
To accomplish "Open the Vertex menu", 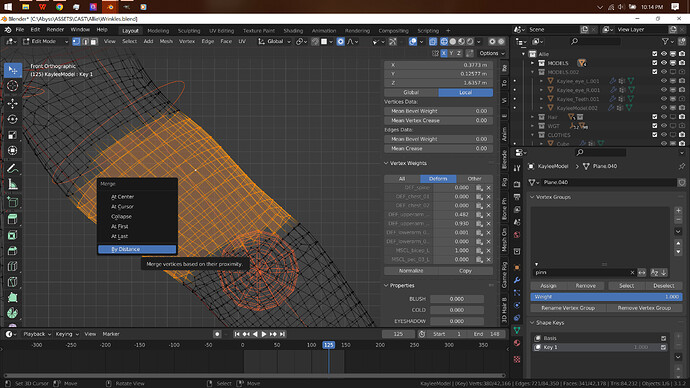I will [187, 41].
